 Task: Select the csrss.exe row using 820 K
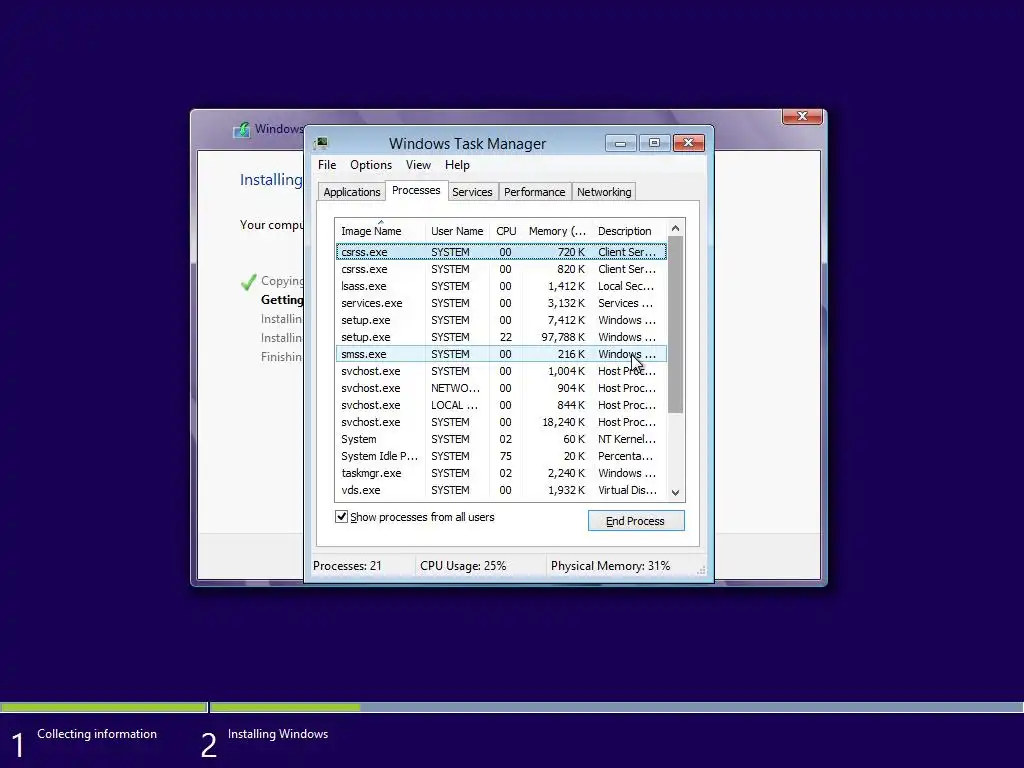pyautogui.click(x=501, y=269)
